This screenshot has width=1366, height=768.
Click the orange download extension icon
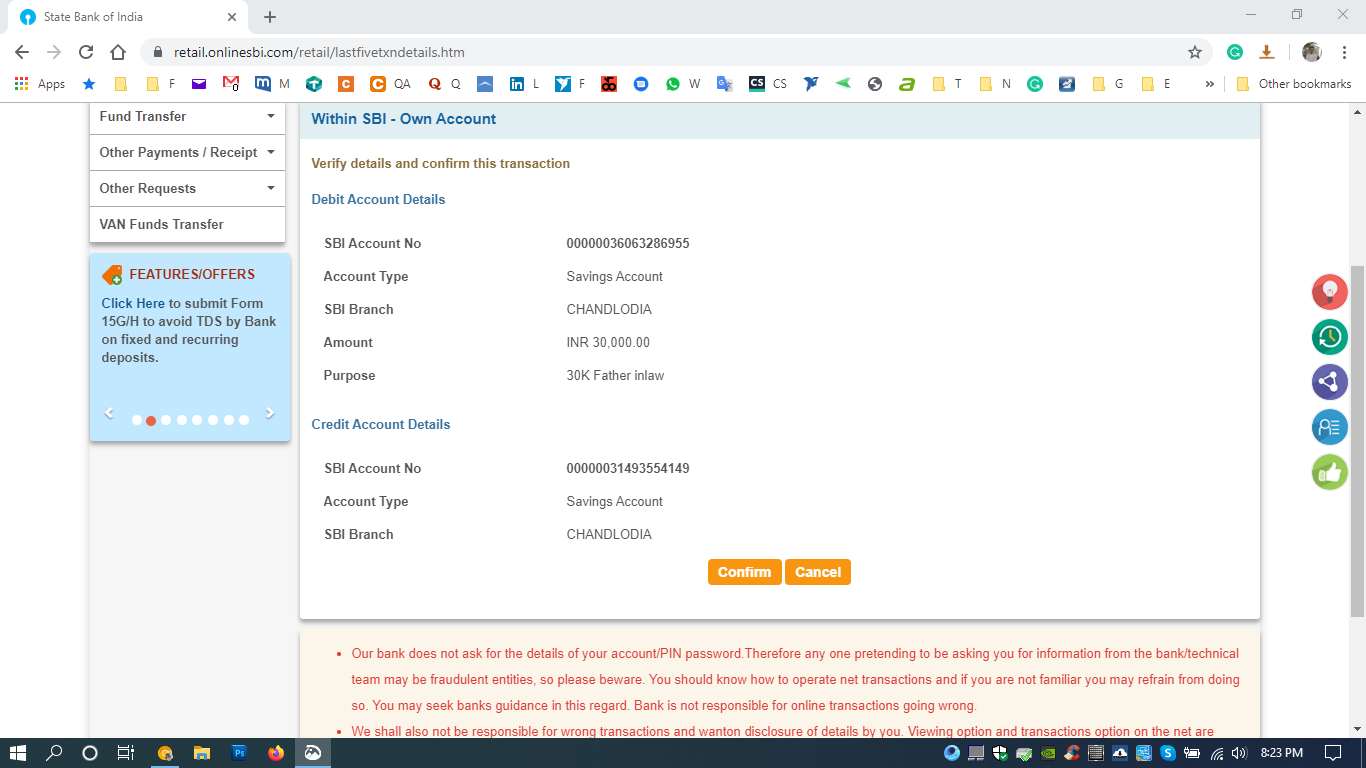click(1266, 52)
